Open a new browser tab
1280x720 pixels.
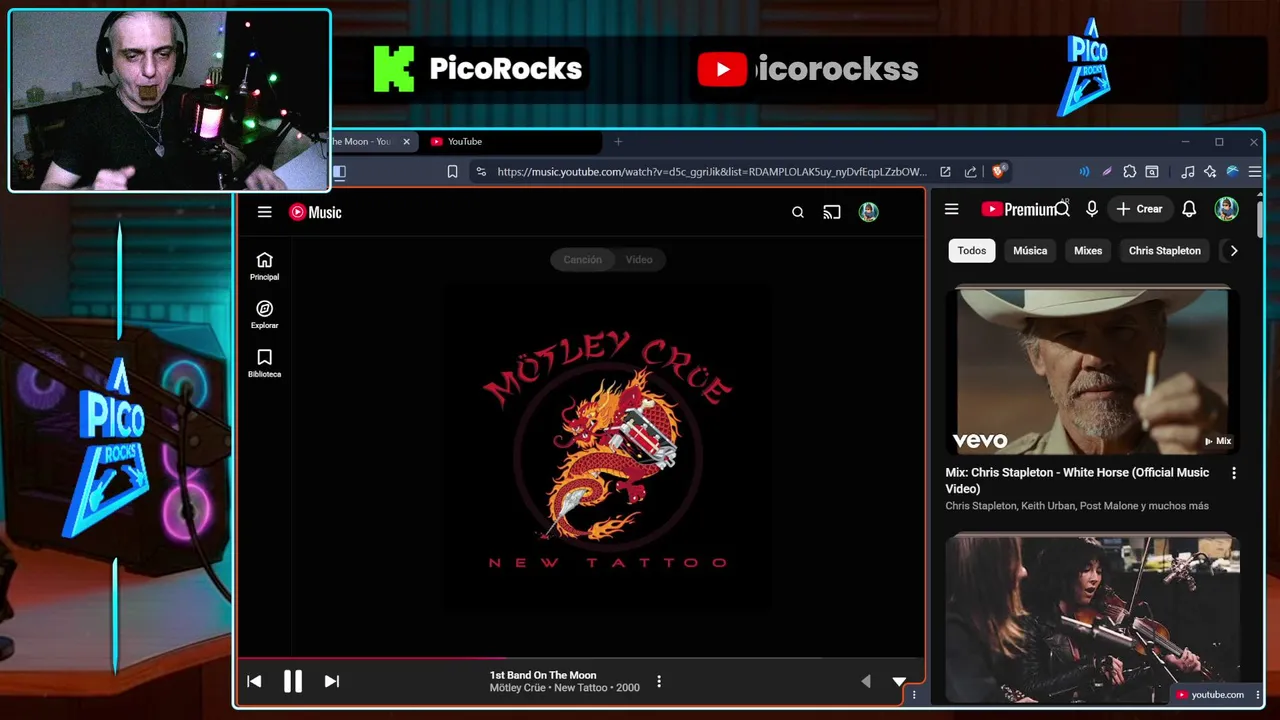(618, 142)
